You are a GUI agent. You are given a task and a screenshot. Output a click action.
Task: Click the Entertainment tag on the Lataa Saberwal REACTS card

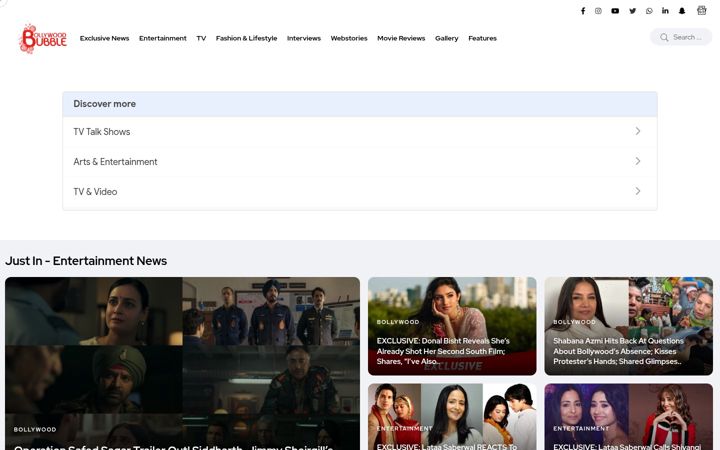tap(404, 428)
